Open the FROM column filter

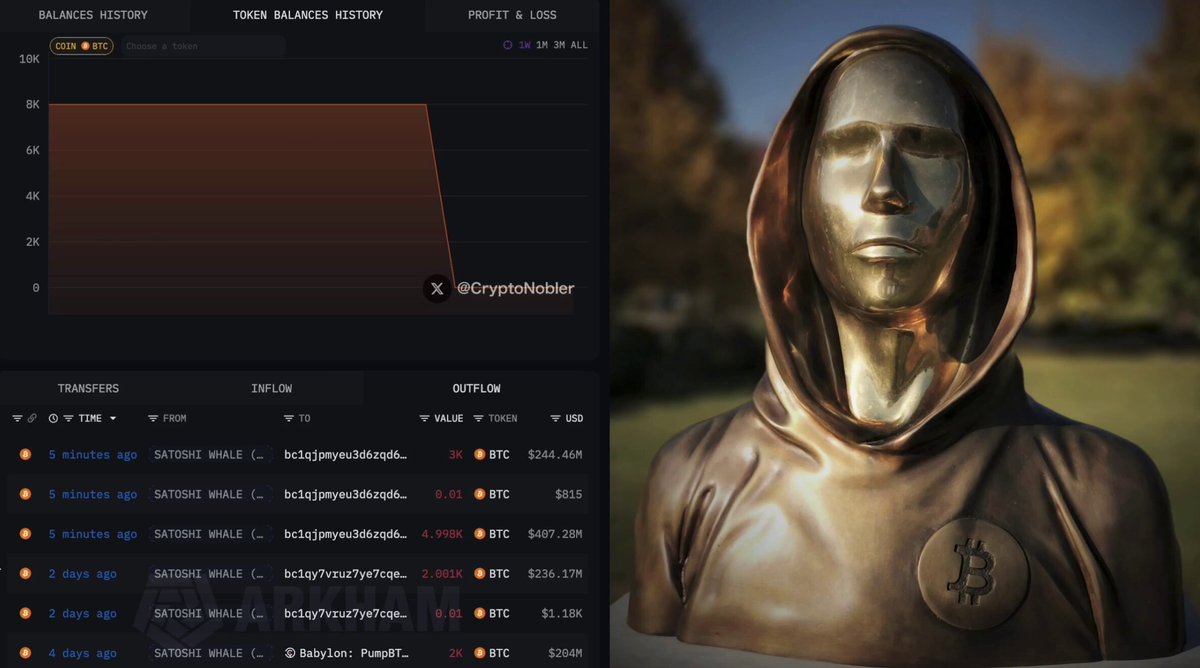pyautogui.click(x=153, y=418)
